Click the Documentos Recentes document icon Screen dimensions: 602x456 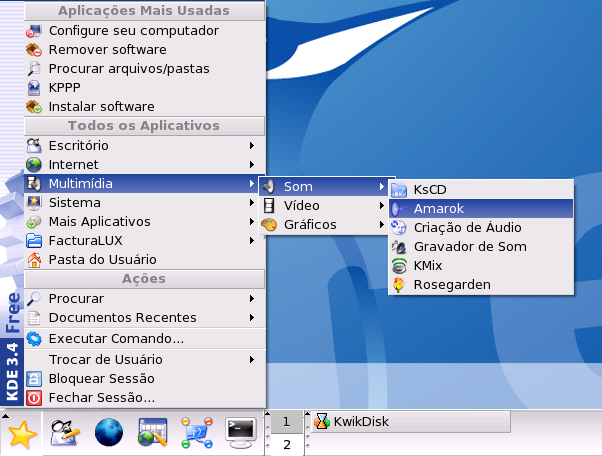click(34, 318)
